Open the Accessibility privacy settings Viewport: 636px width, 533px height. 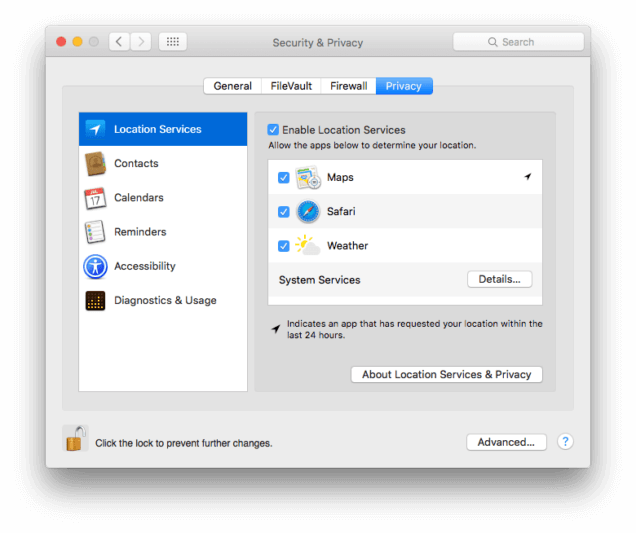(x=163, y=266)
